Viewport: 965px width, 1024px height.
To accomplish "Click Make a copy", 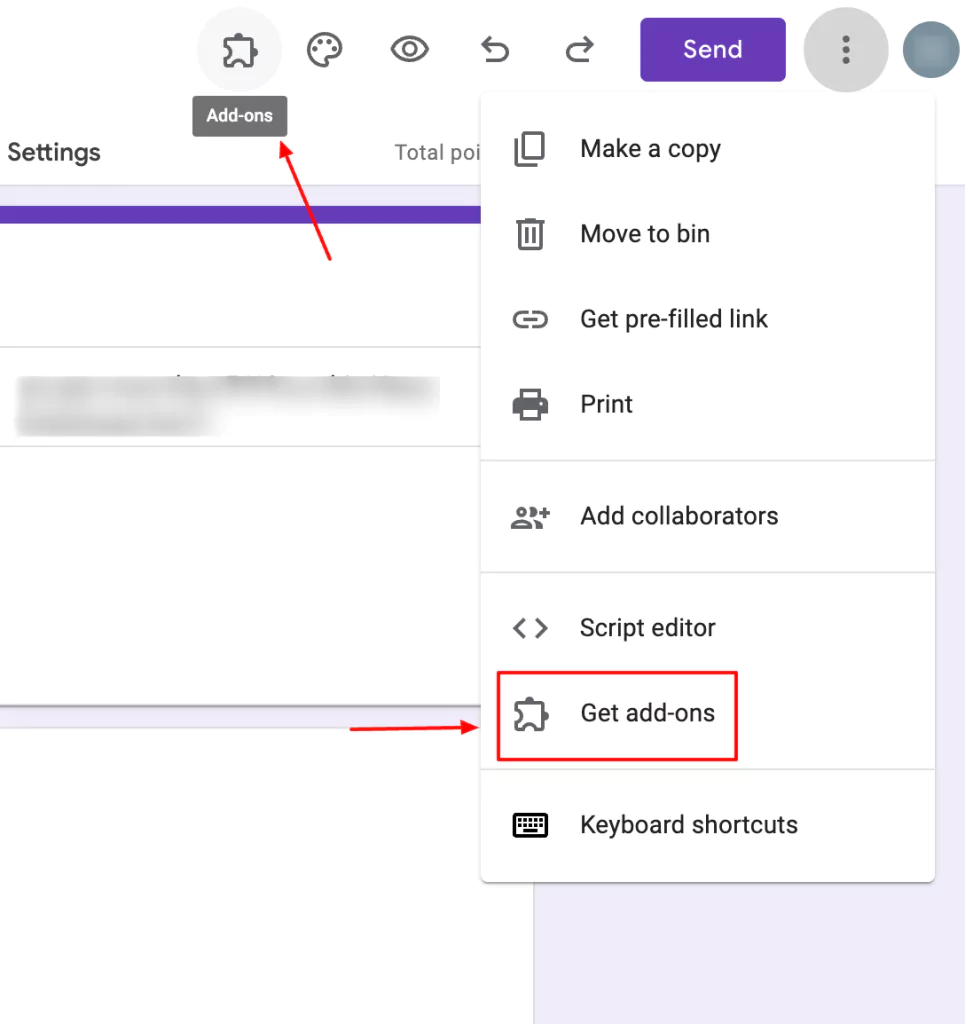I will tap(650, 148).
